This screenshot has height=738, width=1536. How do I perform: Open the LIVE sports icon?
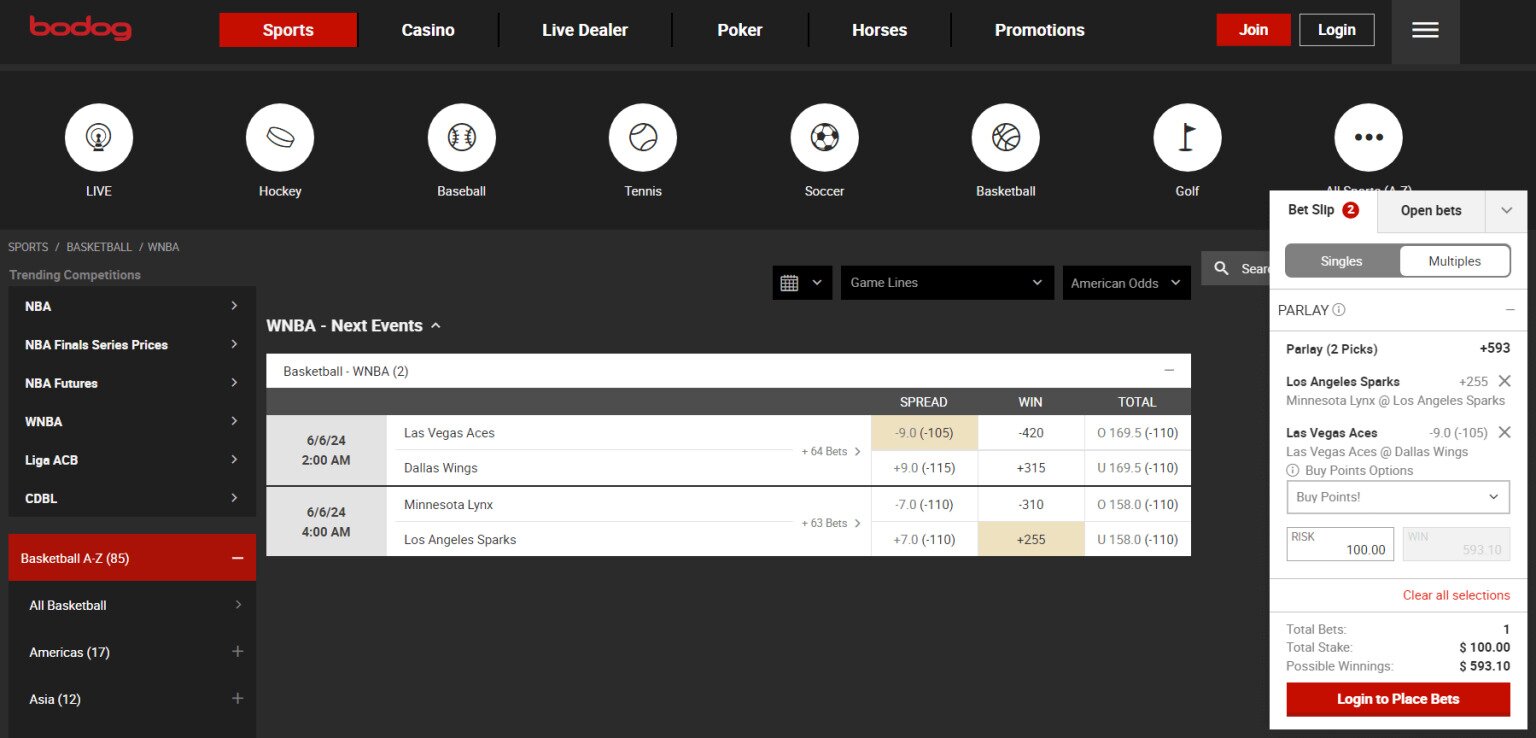(x=98, y=138)
